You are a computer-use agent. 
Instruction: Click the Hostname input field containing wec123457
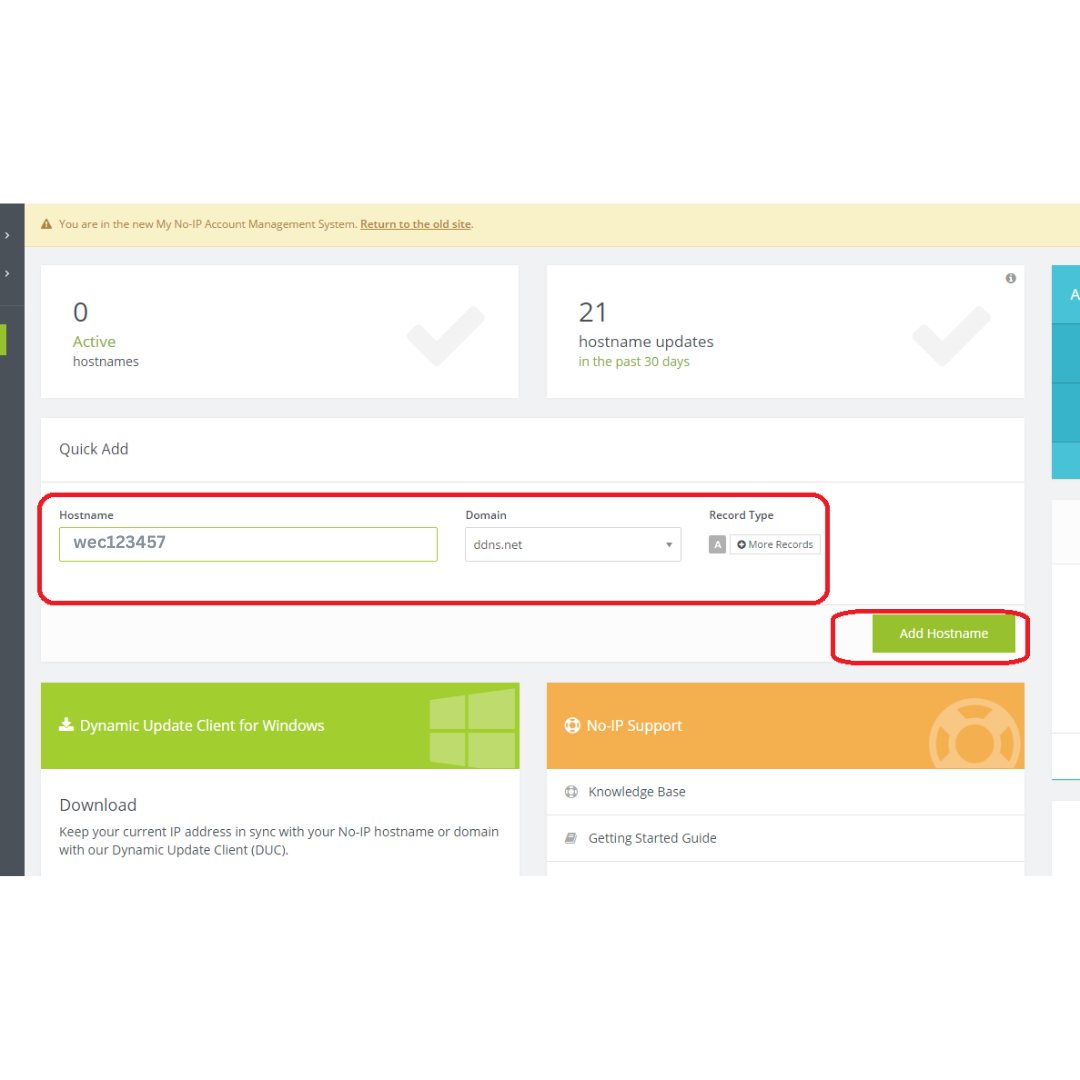click(248, 544)
